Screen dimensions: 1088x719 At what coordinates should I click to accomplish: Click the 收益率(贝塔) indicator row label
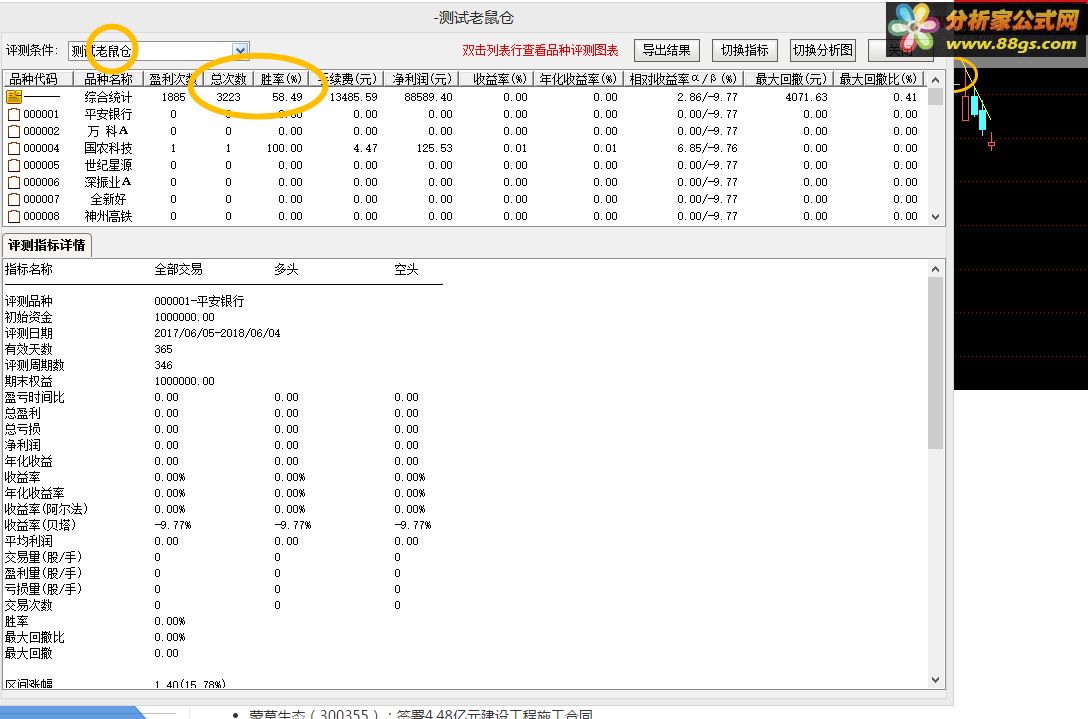(x=40, y=525)
